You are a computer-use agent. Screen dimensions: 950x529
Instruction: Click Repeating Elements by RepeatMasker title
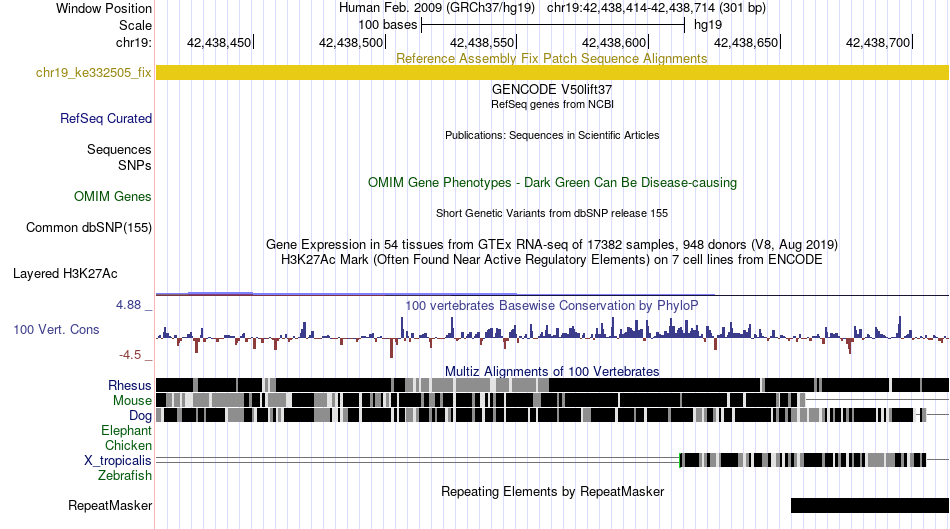552,491
